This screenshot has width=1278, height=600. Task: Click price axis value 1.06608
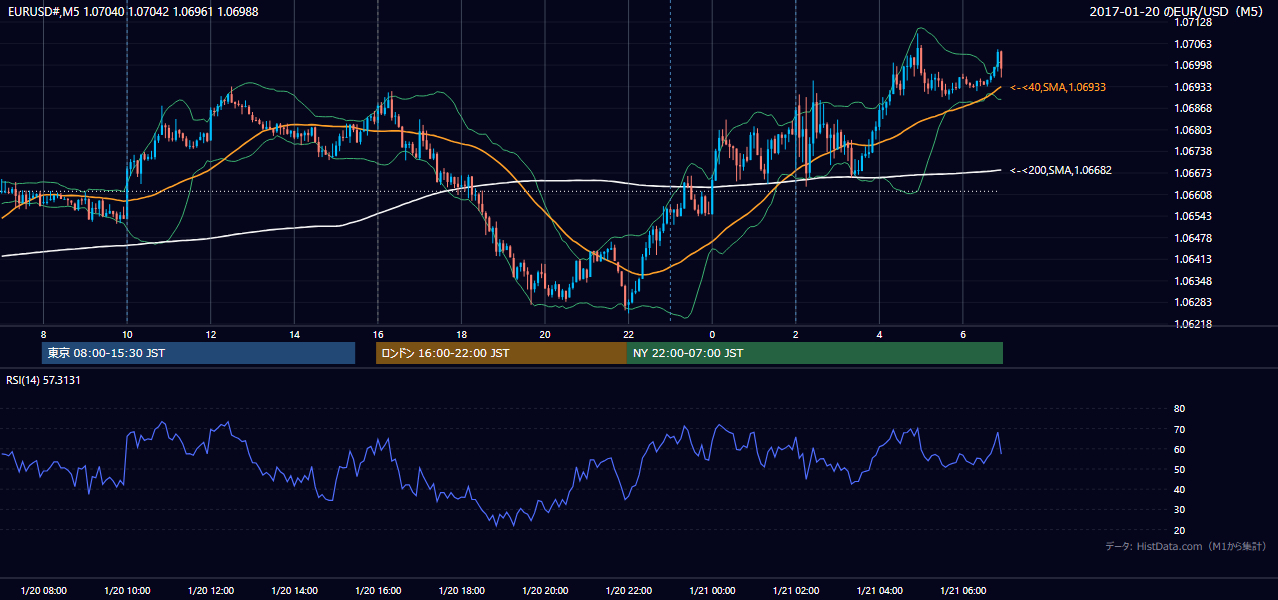(1194, 195)
